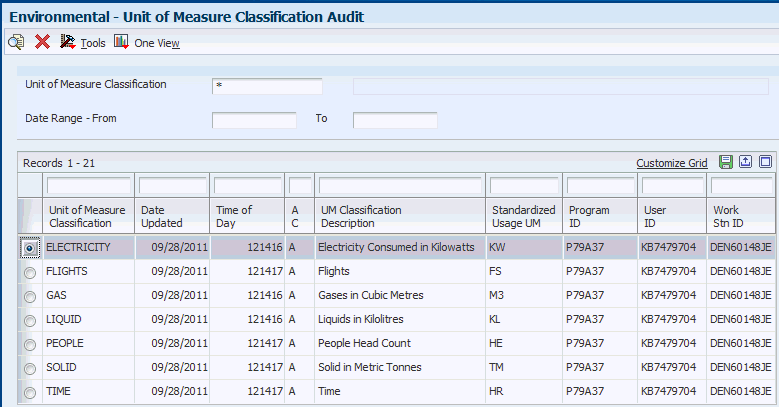
Task: Select the PEOPLE row radio button
Action: [30, 343]
